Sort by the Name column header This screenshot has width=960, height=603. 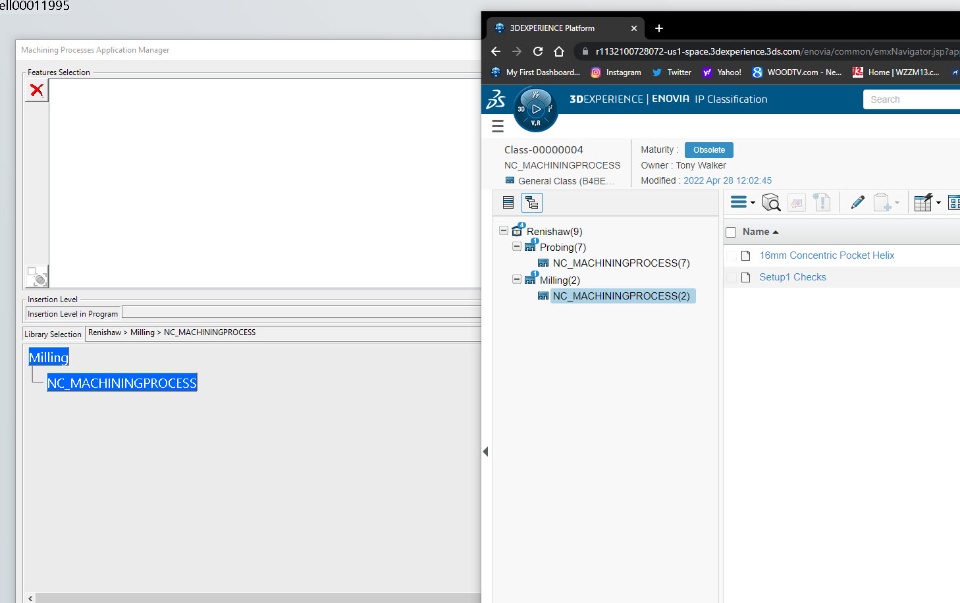tap(760, 232)
